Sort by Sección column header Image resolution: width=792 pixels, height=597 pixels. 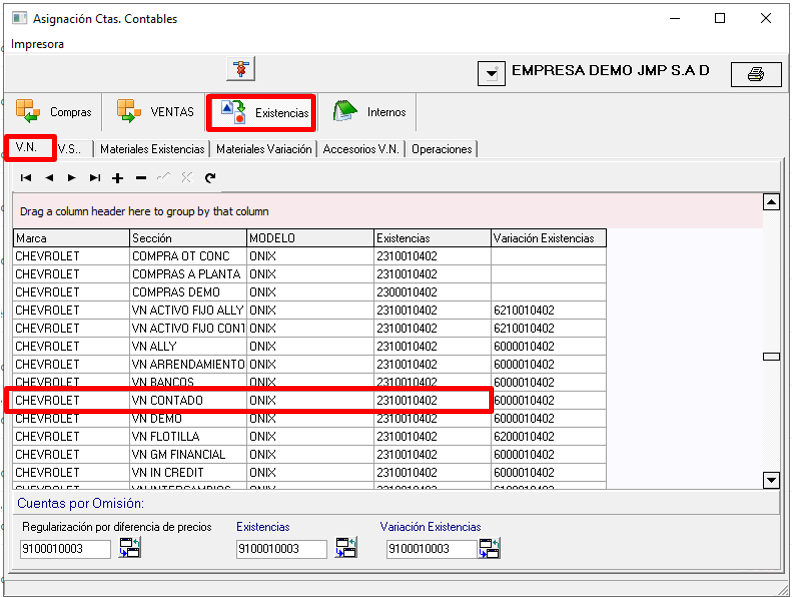pos(187,238)
